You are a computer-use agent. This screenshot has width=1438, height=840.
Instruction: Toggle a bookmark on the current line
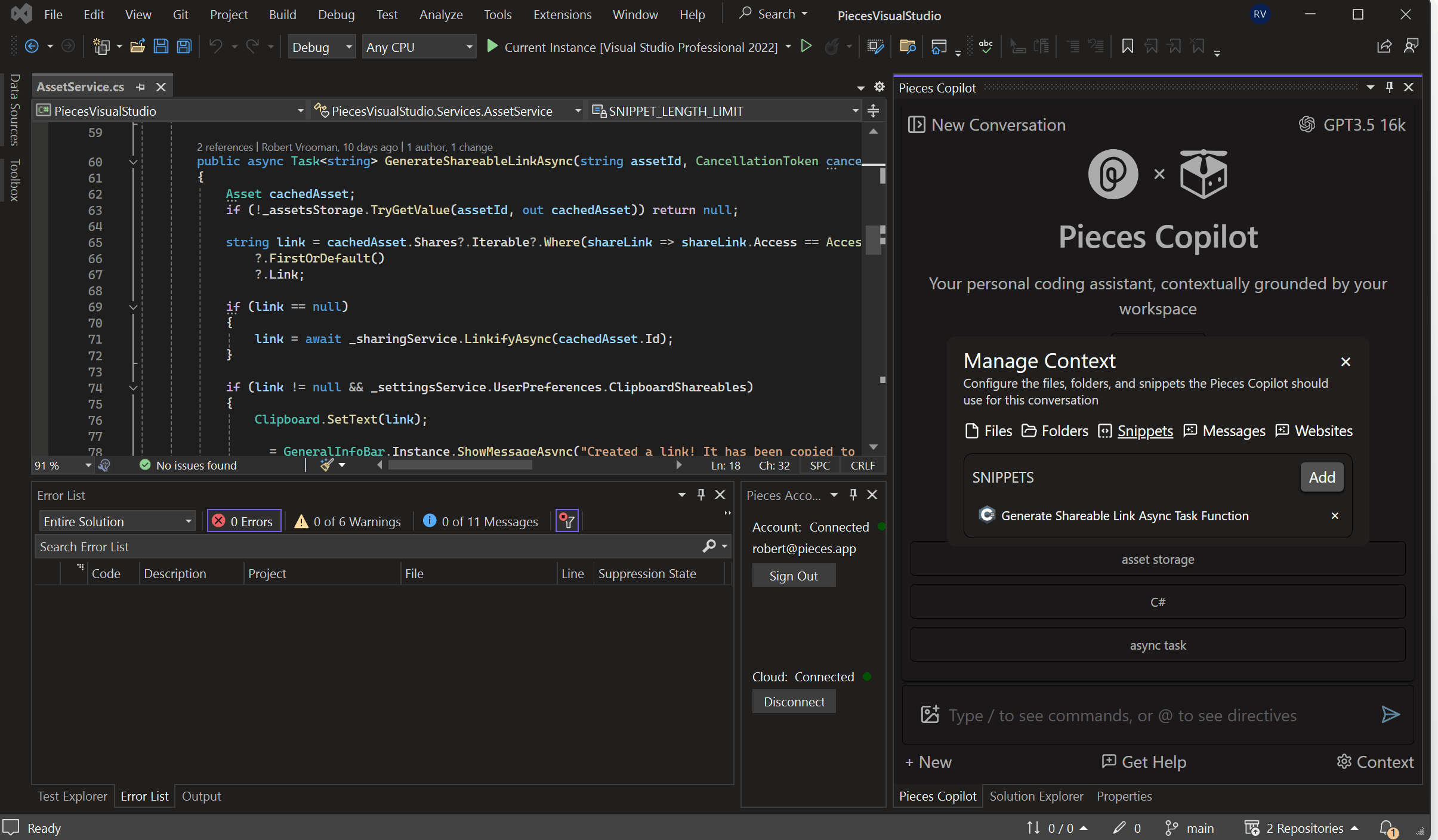click(x=1127, y=46)
